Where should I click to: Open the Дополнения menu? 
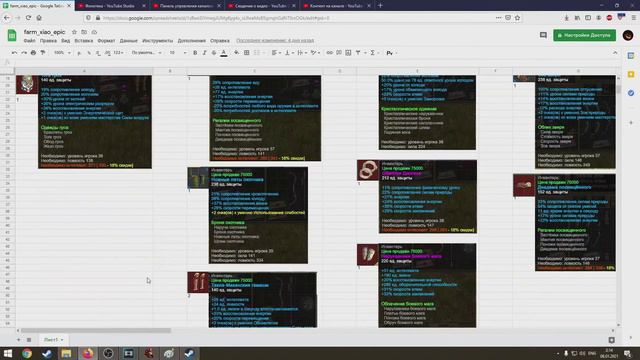(191, 41)
